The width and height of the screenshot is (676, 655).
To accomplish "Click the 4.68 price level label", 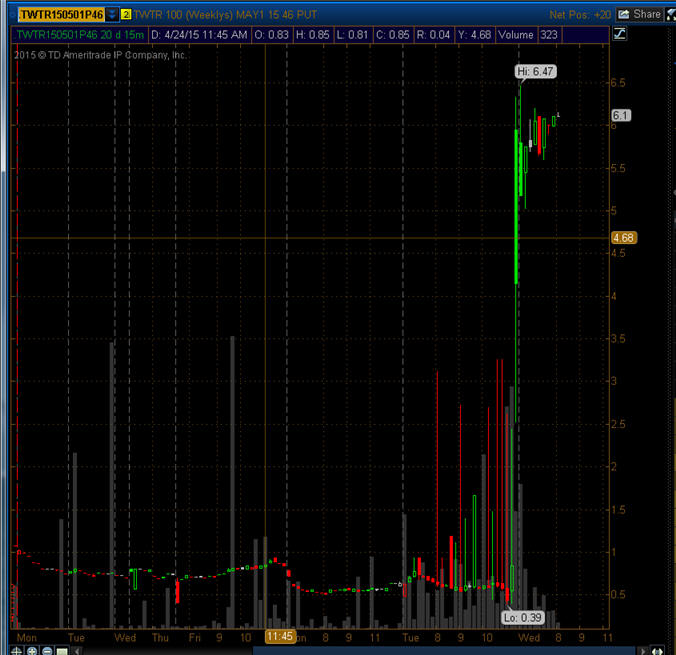I will pyautogui.click(x=623, y=238).
